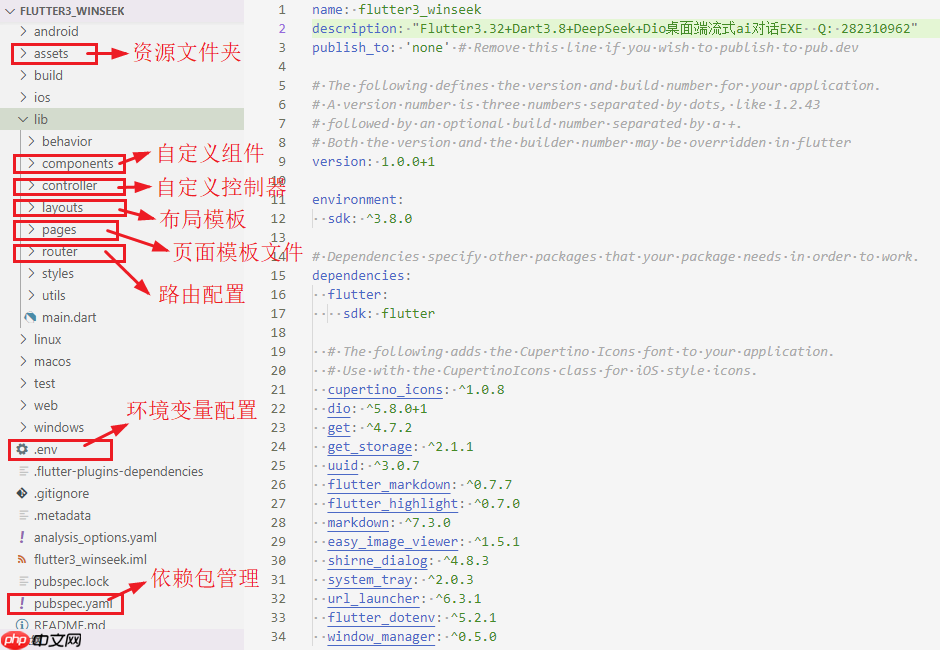Open the main.dart file
This screenshot has width=940, height=650.
click(x=69, y=317)
